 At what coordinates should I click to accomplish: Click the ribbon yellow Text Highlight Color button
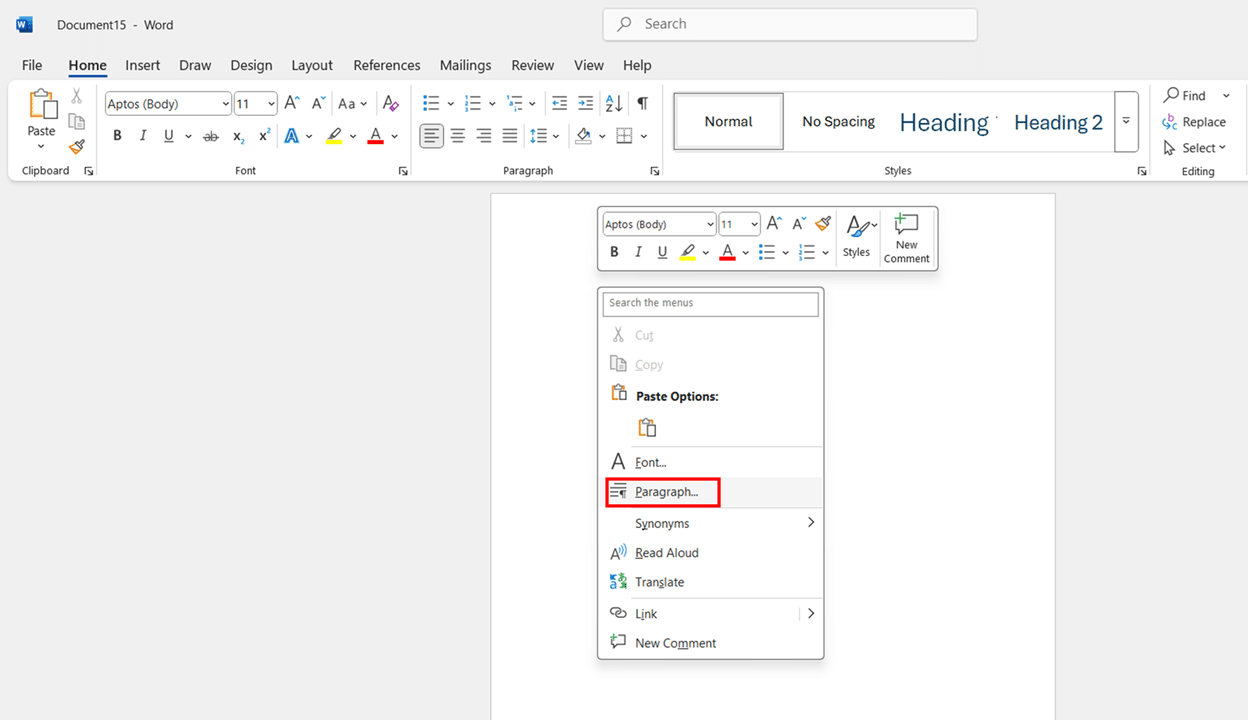335,136
